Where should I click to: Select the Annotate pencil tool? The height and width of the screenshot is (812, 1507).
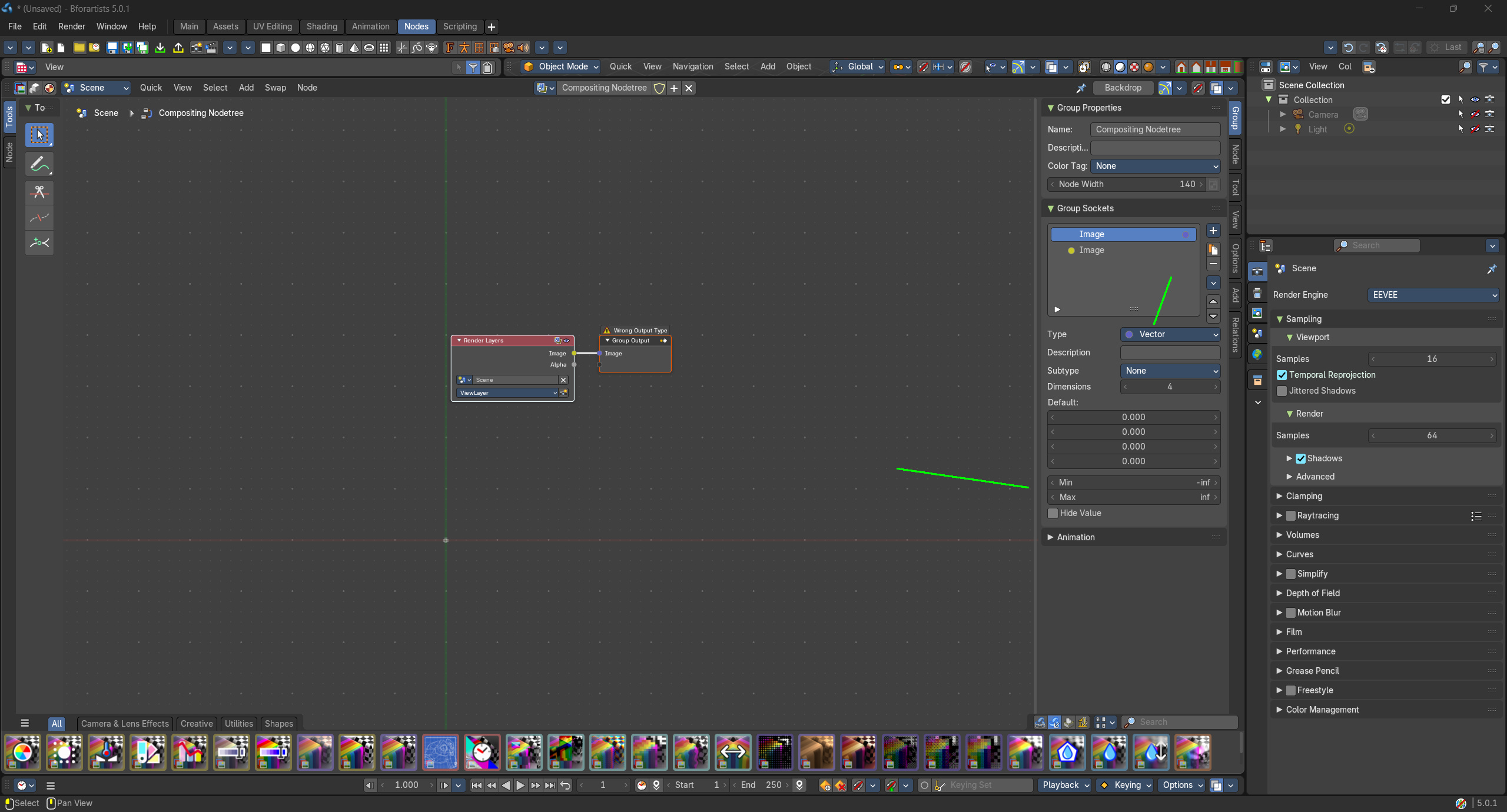[39, 164]
